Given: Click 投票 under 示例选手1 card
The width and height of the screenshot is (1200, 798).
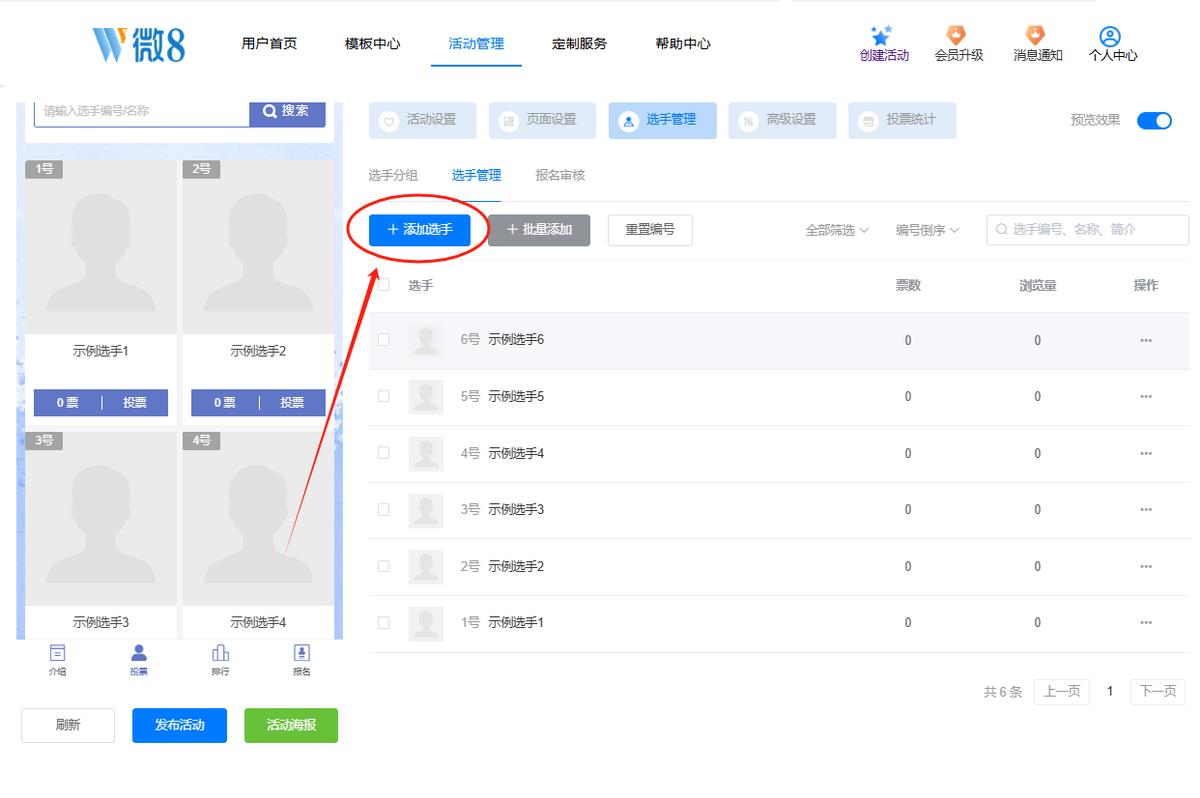Looking at the screenshot, I should (135, 403).
